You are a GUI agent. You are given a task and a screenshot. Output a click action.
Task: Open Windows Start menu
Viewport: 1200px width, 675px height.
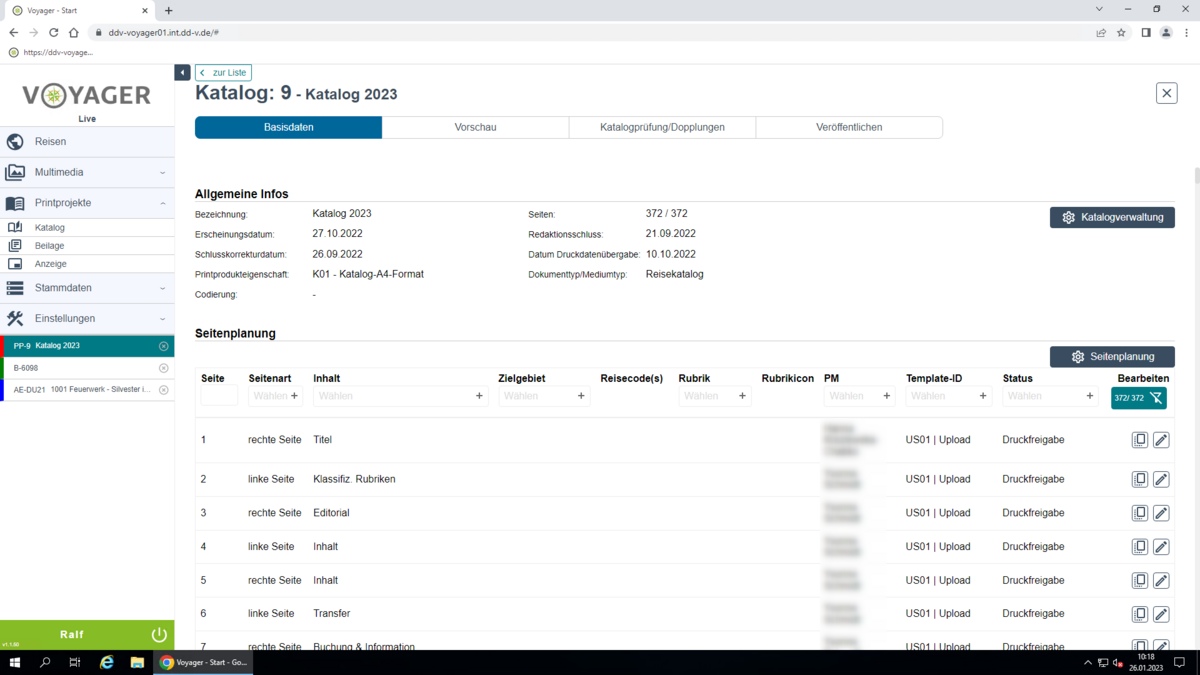pos(14,662)
